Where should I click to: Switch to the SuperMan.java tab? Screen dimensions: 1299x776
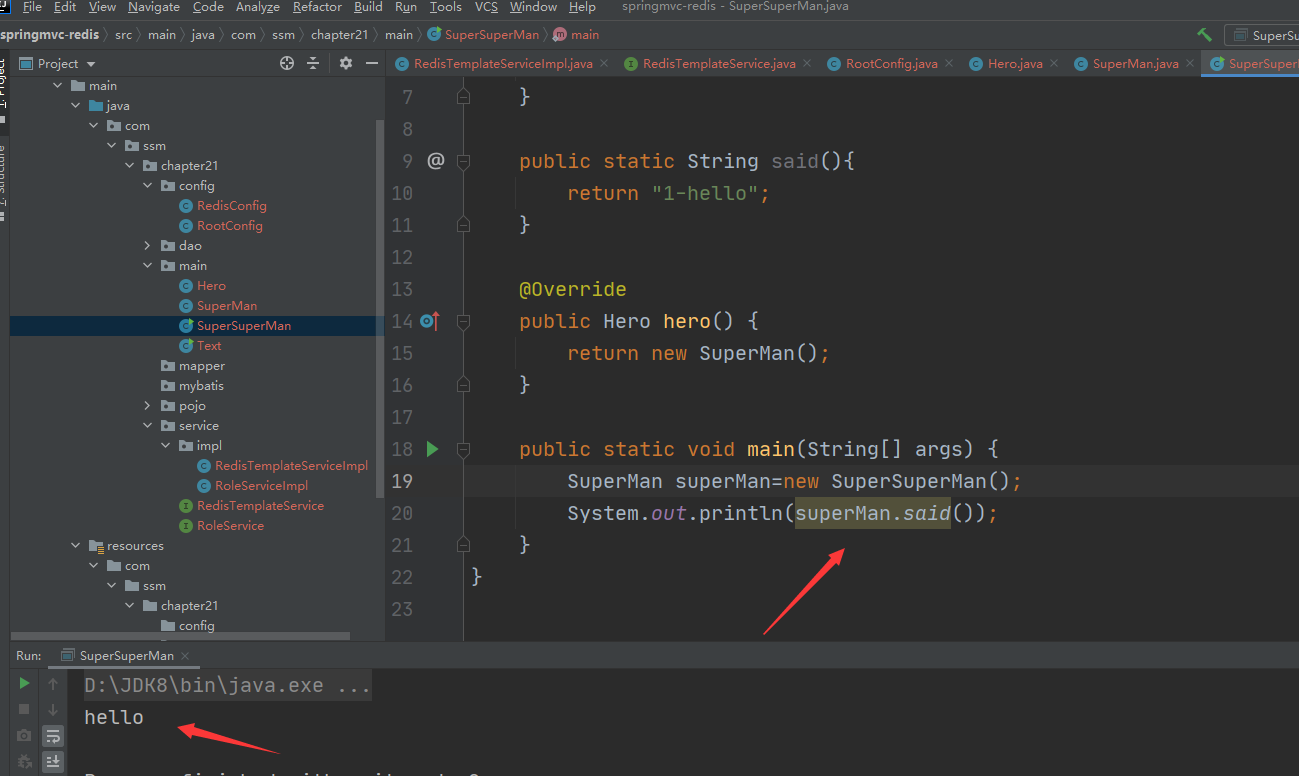(1135, 63)
